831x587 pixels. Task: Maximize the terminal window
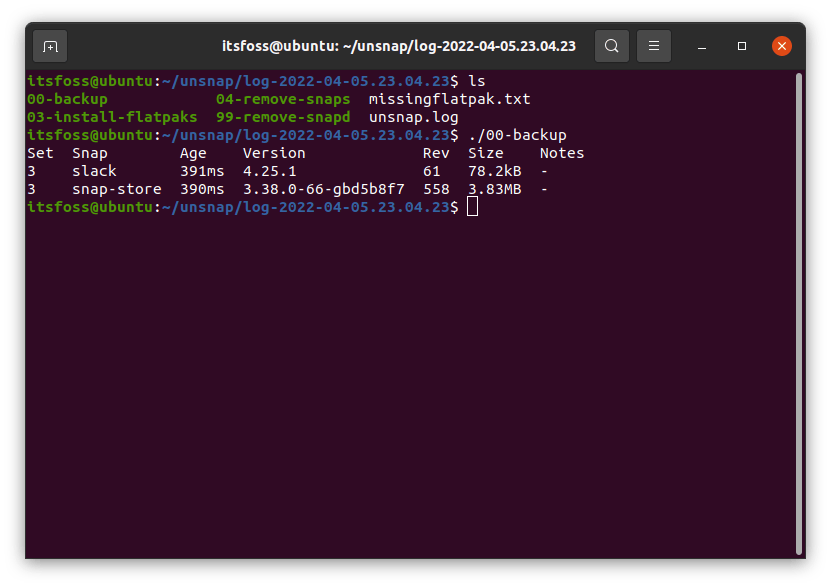pos(742,46)
